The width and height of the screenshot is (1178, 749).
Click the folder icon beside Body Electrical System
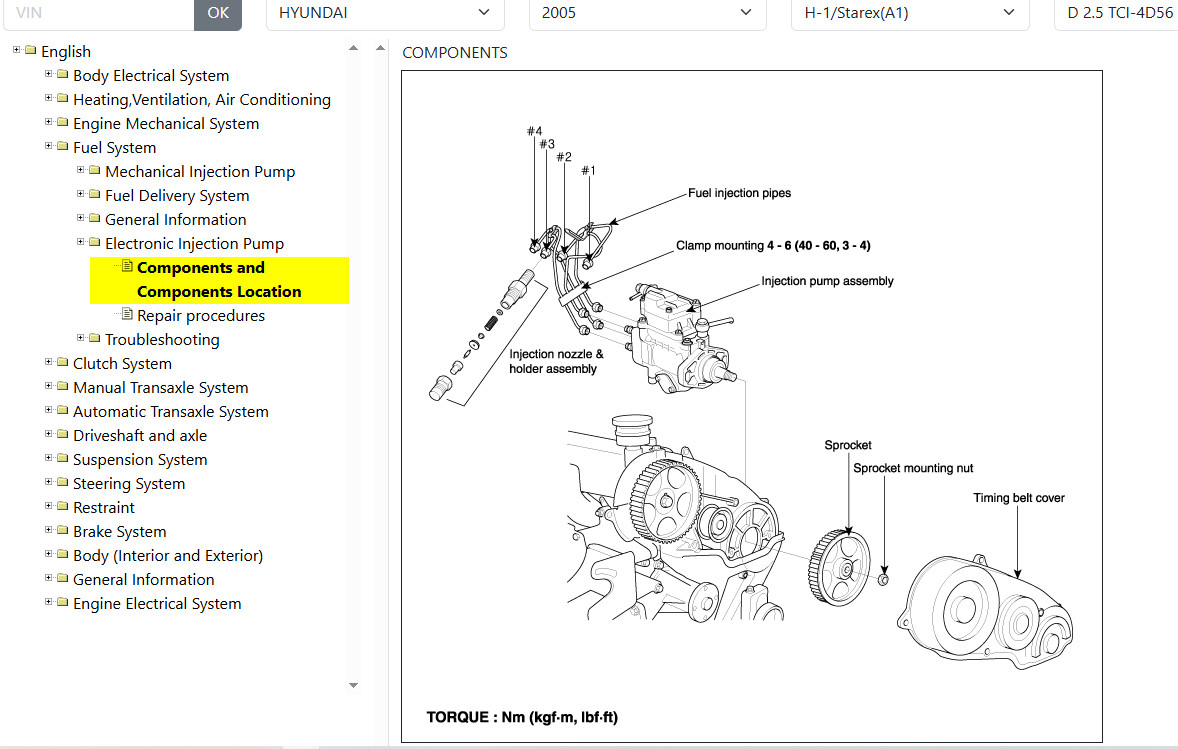coord(63,75)
